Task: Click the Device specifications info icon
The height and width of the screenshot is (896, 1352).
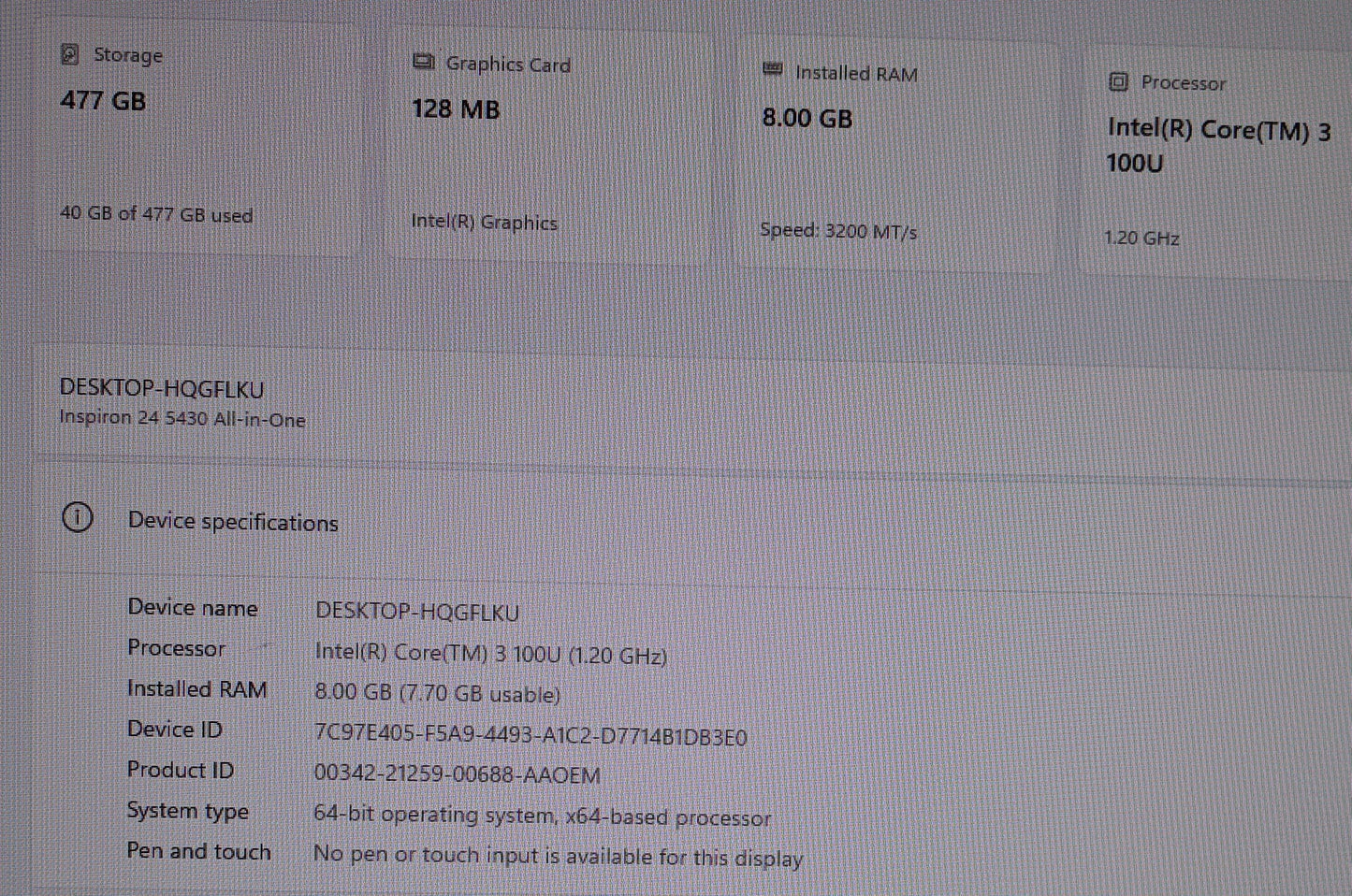Action: (x=78, y=517)
